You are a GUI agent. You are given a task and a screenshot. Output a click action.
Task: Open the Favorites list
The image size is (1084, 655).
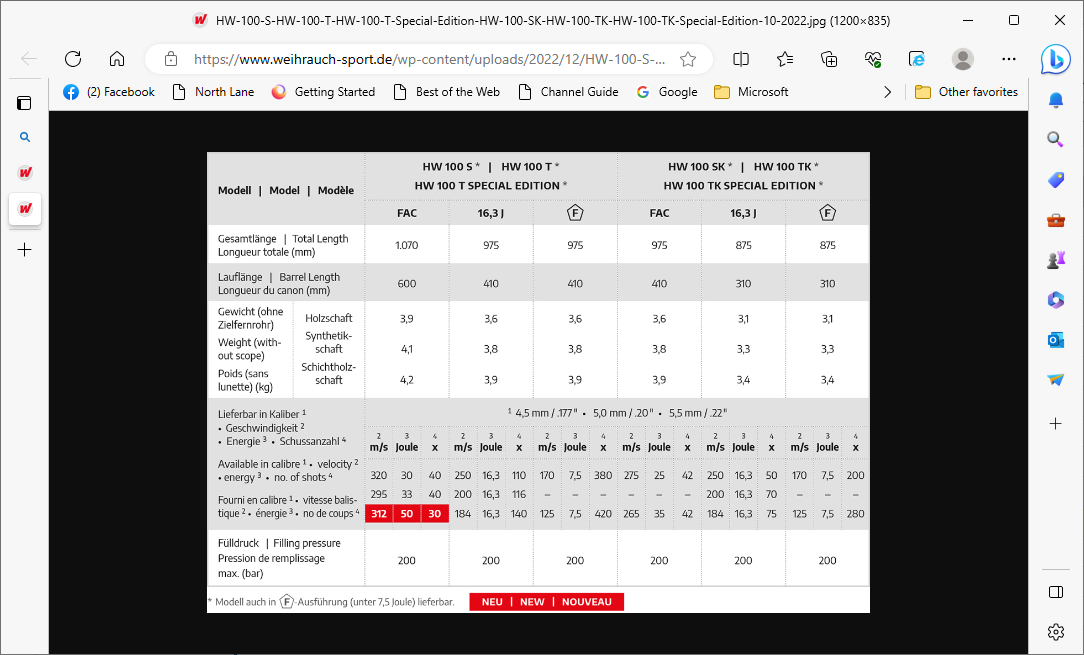pos(785,59)
